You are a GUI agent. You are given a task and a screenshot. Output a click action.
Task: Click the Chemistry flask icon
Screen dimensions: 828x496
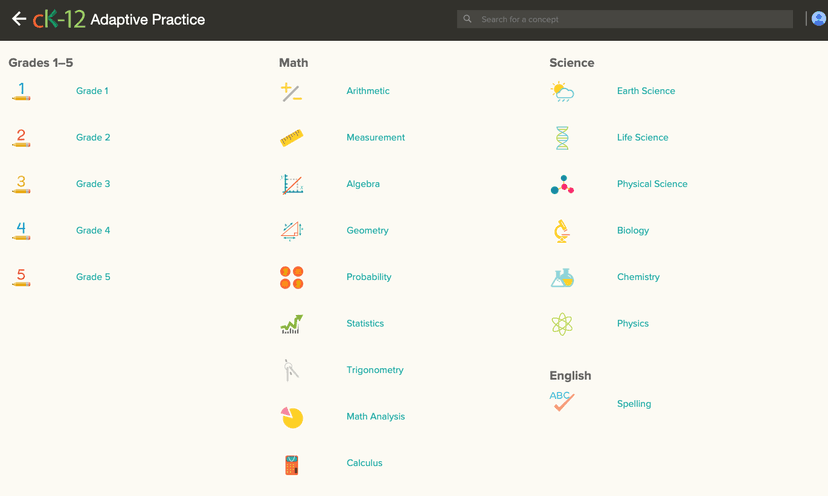point(562,278)
